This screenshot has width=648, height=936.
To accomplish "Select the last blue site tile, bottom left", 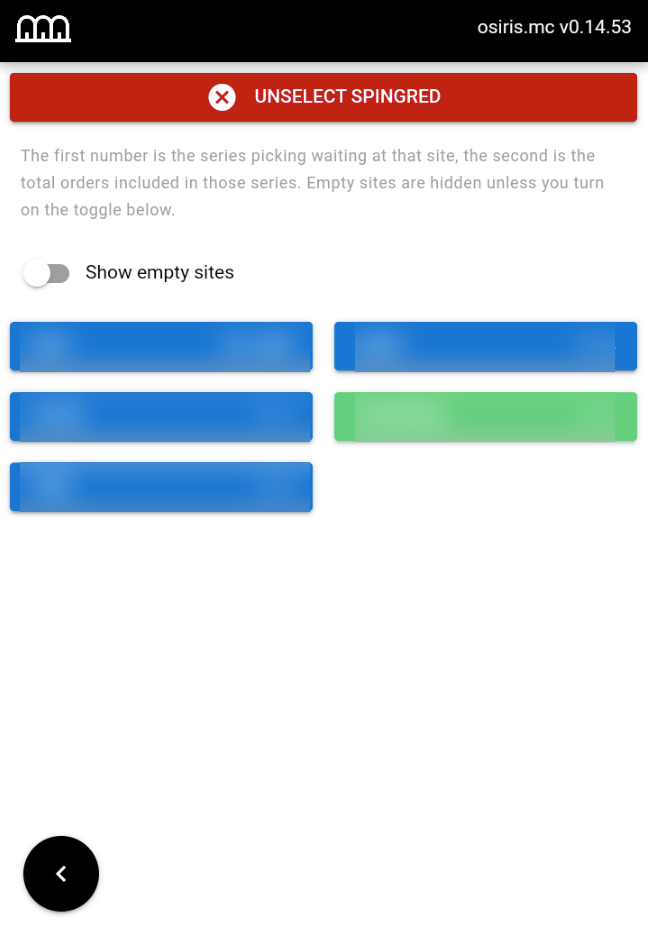I will coord(161,487).
